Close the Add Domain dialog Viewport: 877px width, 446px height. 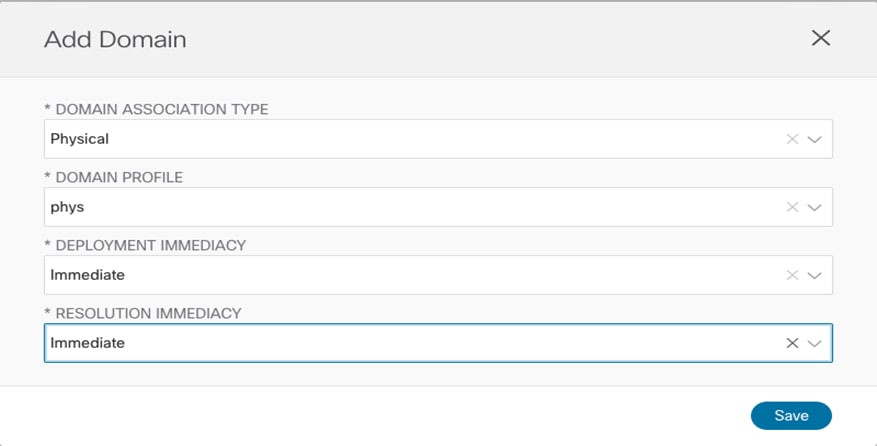[821, 38]
